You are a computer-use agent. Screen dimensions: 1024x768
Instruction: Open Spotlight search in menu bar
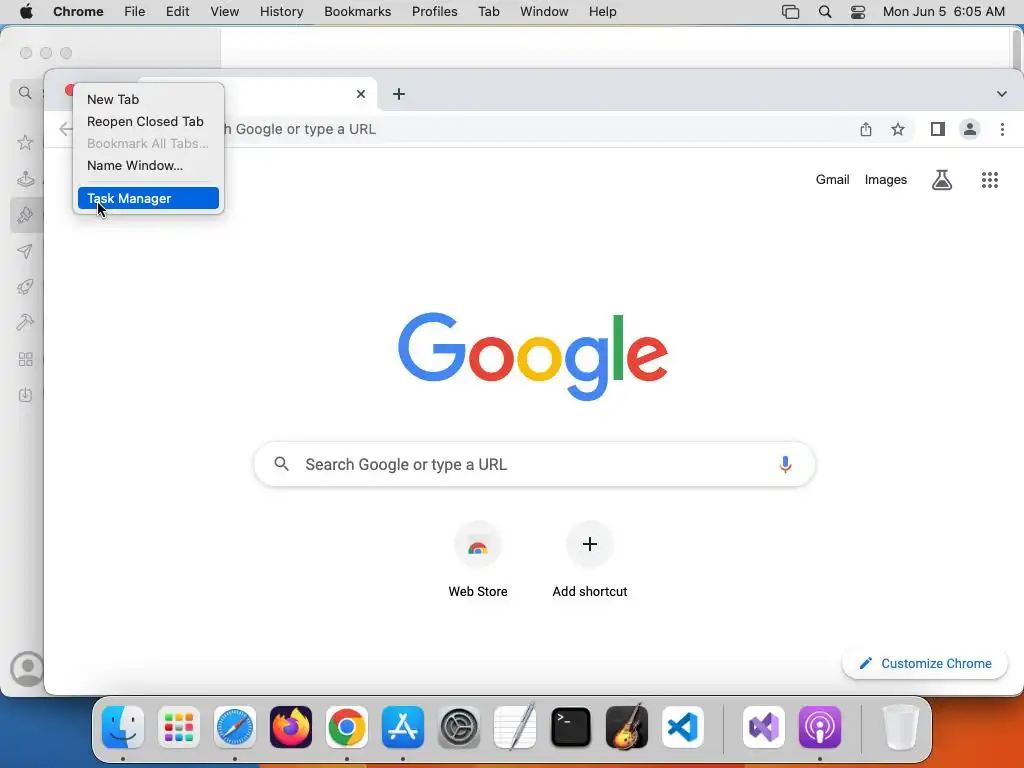tap(825, 12)
